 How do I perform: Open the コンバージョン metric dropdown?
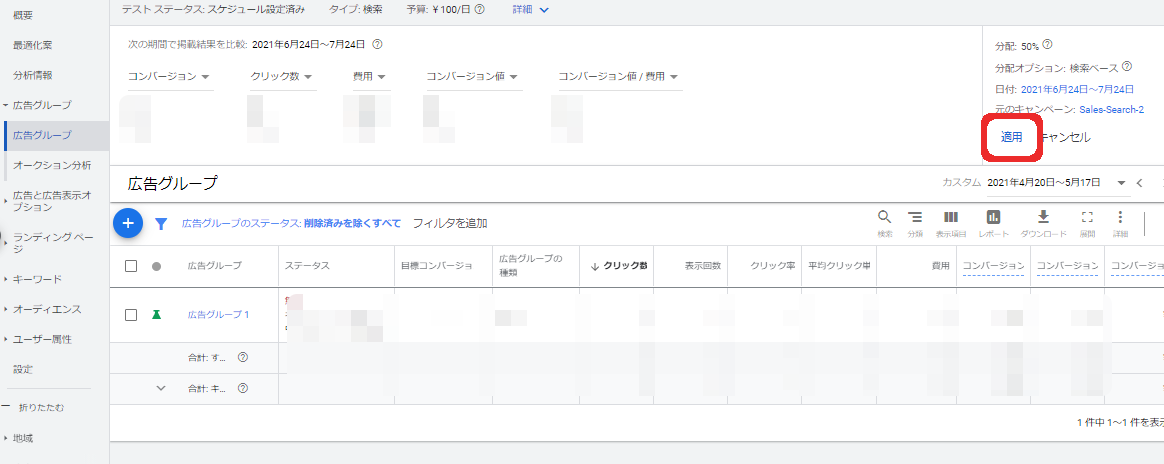[x=170, y=77]
